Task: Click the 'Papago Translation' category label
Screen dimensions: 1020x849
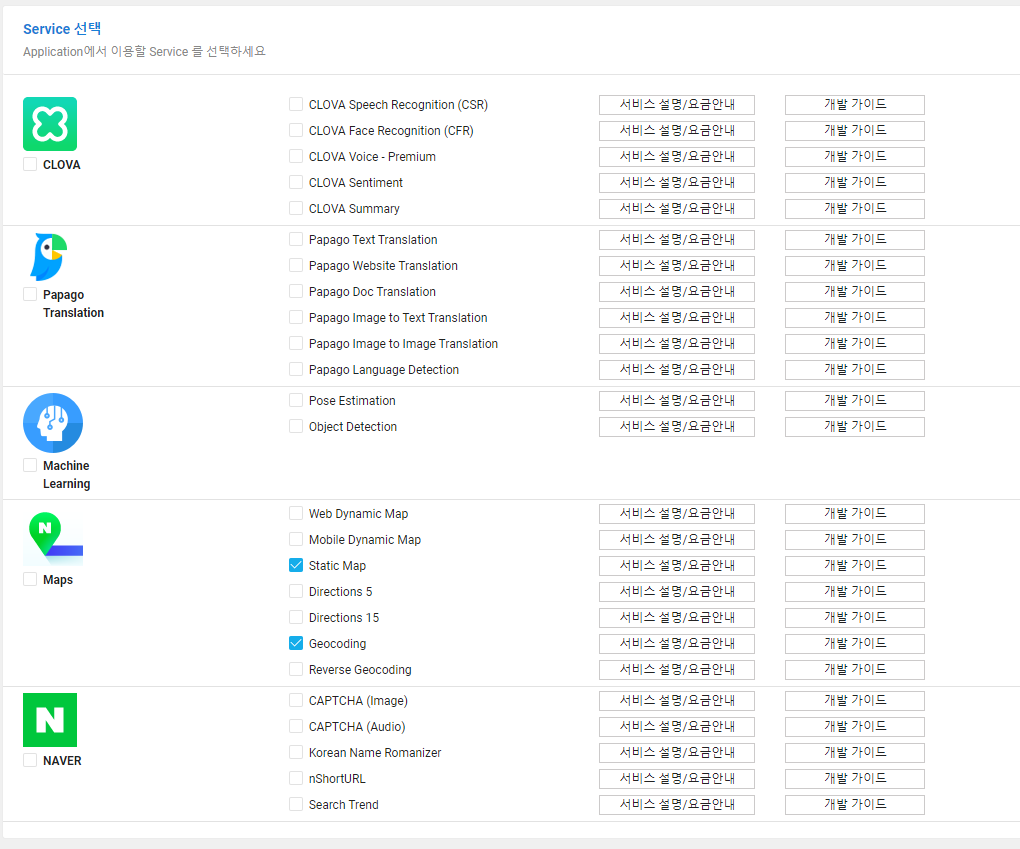Action: pyautogui.click(x=74, y=304)
